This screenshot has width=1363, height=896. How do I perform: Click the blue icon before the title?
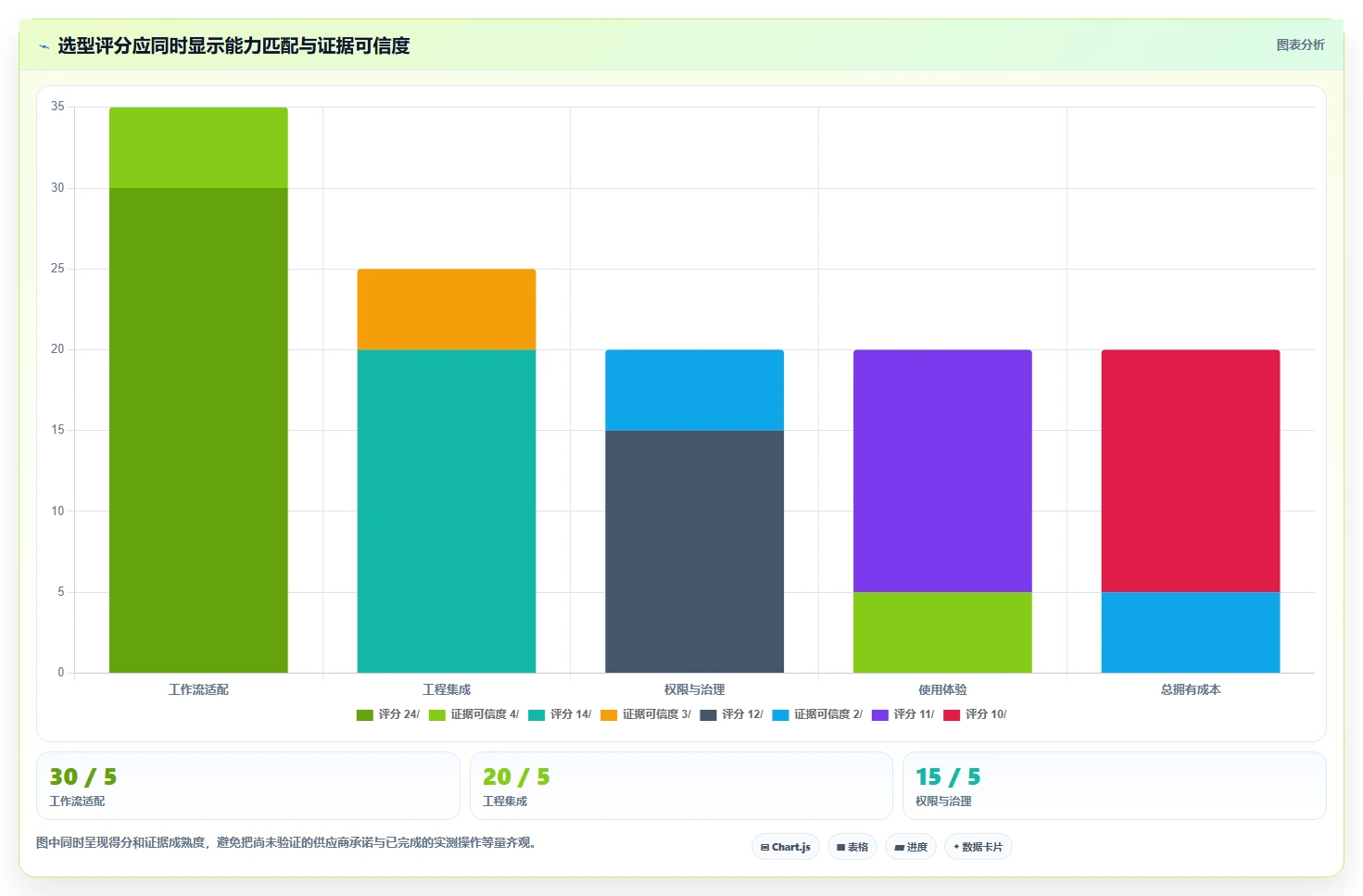point(44,46)
